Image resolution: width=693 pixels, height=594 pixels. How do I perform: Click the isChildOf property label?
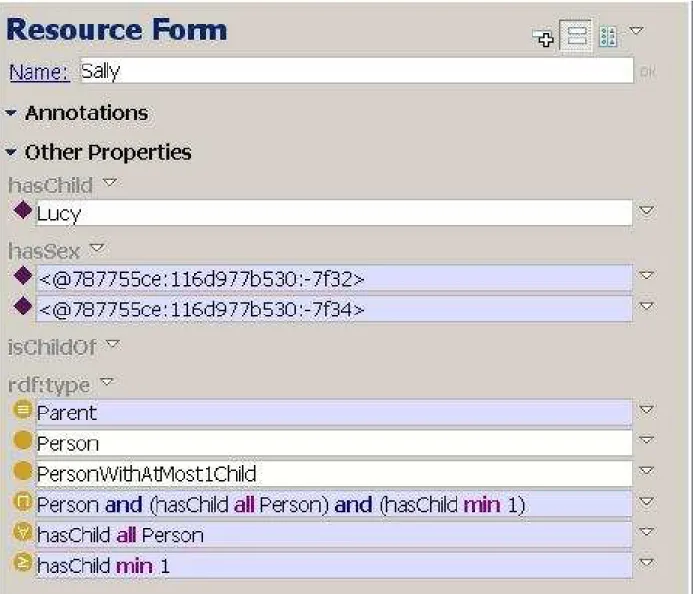tap(52, 347)
